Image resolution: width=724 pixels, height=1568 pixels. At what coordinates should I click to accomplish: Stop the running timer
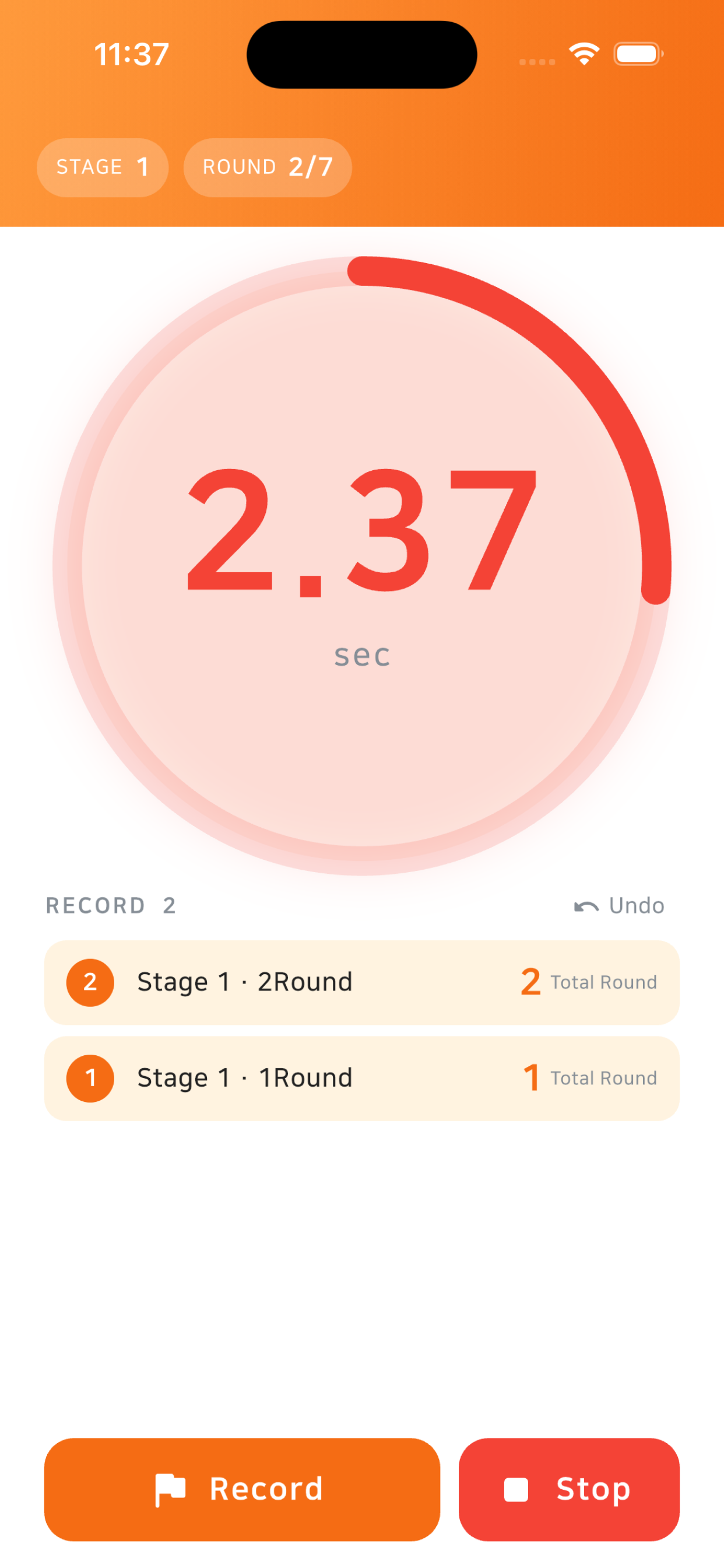click(569, 1489)
